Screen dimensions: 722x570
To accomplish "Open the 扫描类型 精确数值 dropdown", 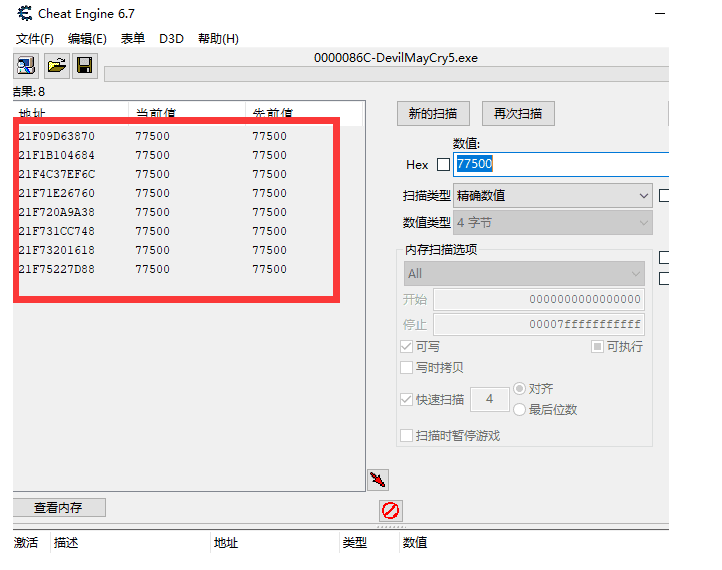I will (x=553, y=196).
